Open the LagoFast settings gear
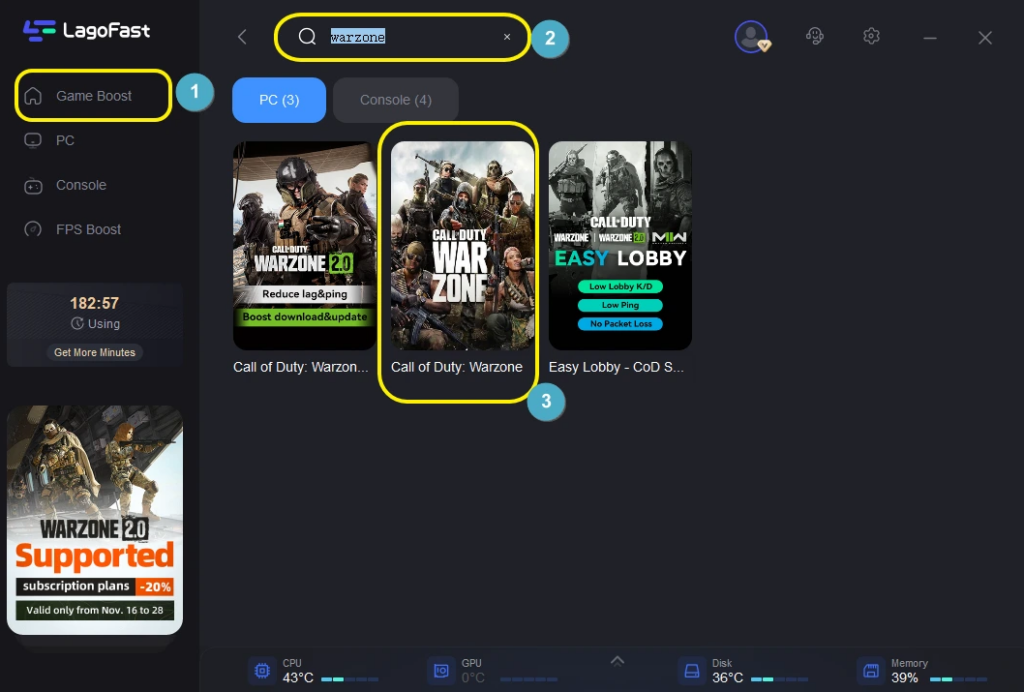The width and height of the screenshot is (1024, 692). click(x=871, y=36)
